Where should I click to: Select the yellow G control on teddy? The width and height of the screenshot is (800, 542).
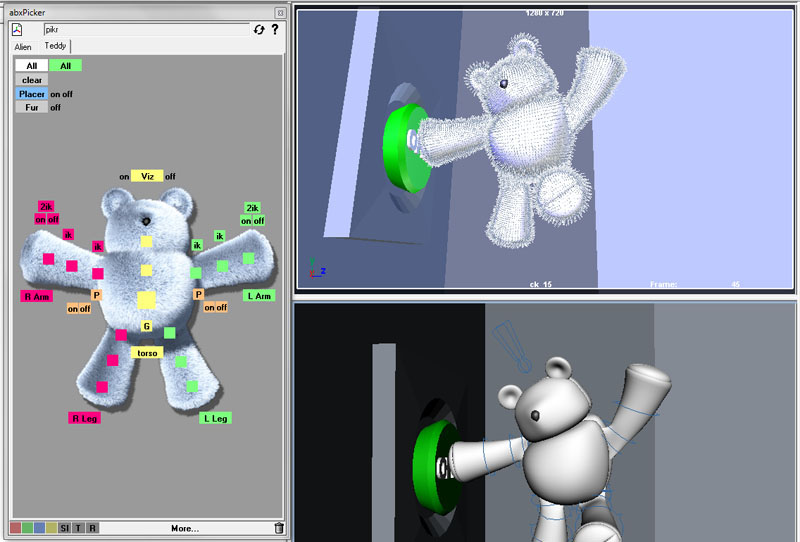click(146, 326)
